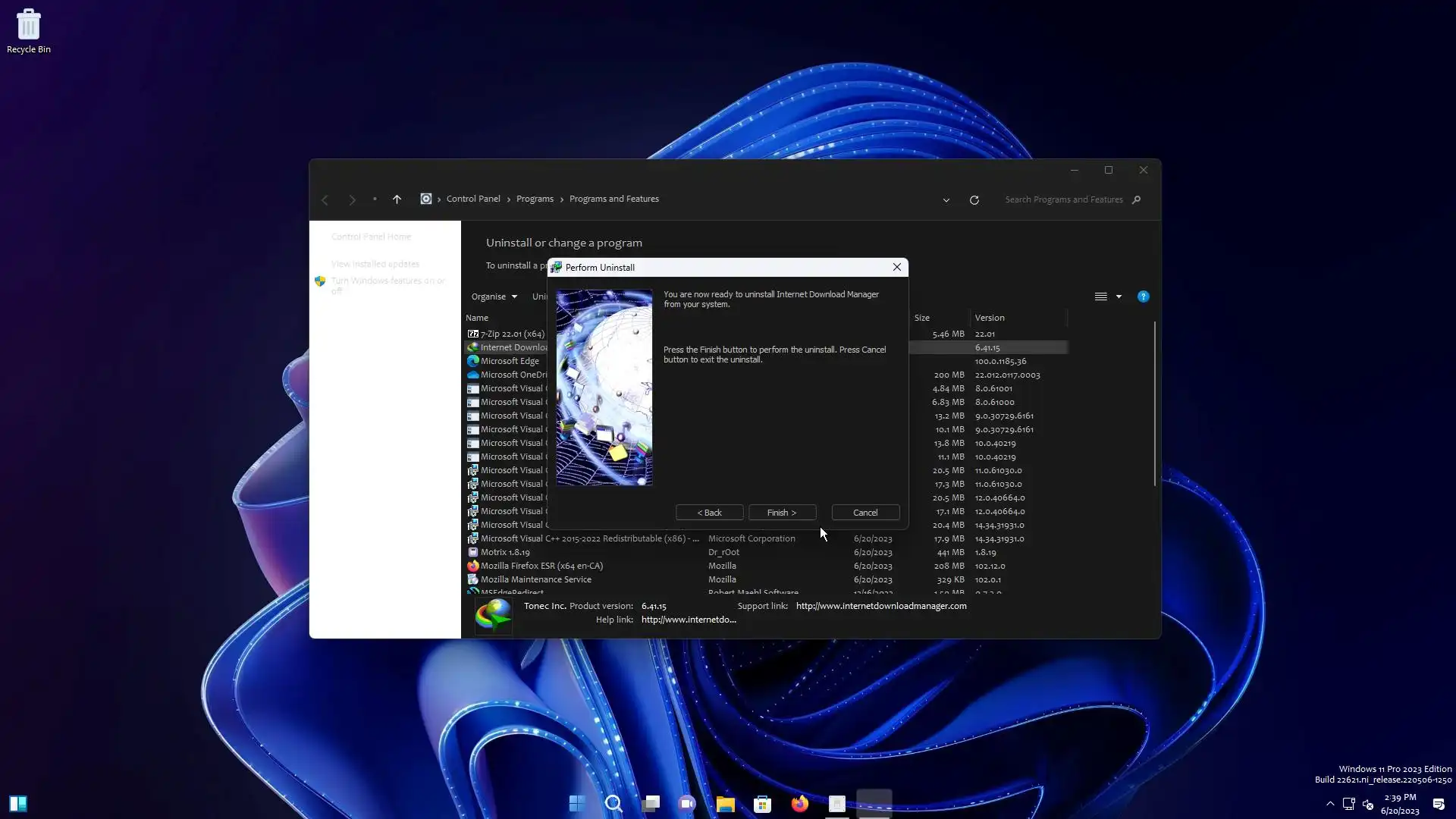Open the internetdownloadmanager.com support link
The image size is (1456, 819).
pos(880,606)
